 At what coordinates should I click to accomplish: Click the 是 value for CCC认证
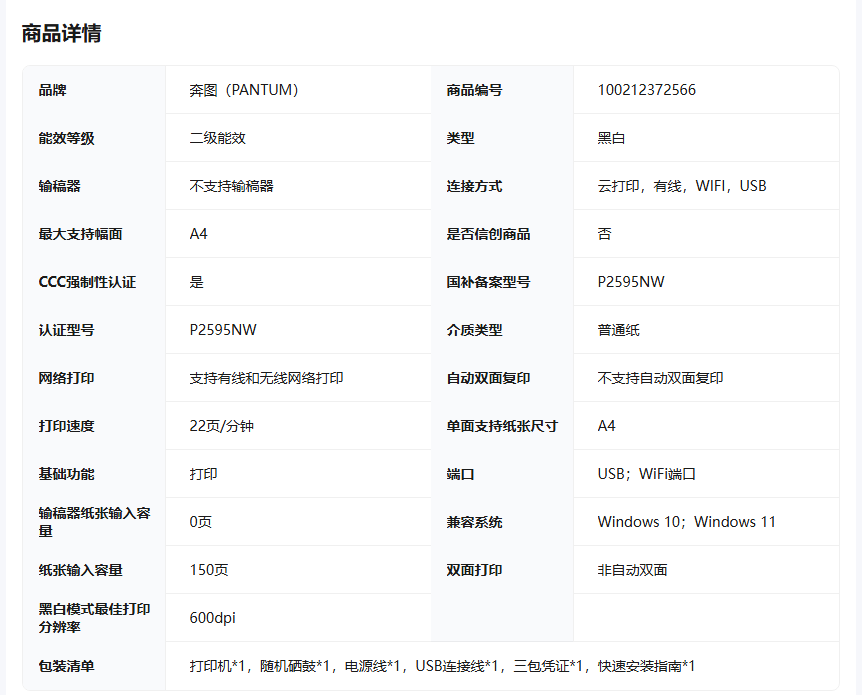(x=196, y=282)
